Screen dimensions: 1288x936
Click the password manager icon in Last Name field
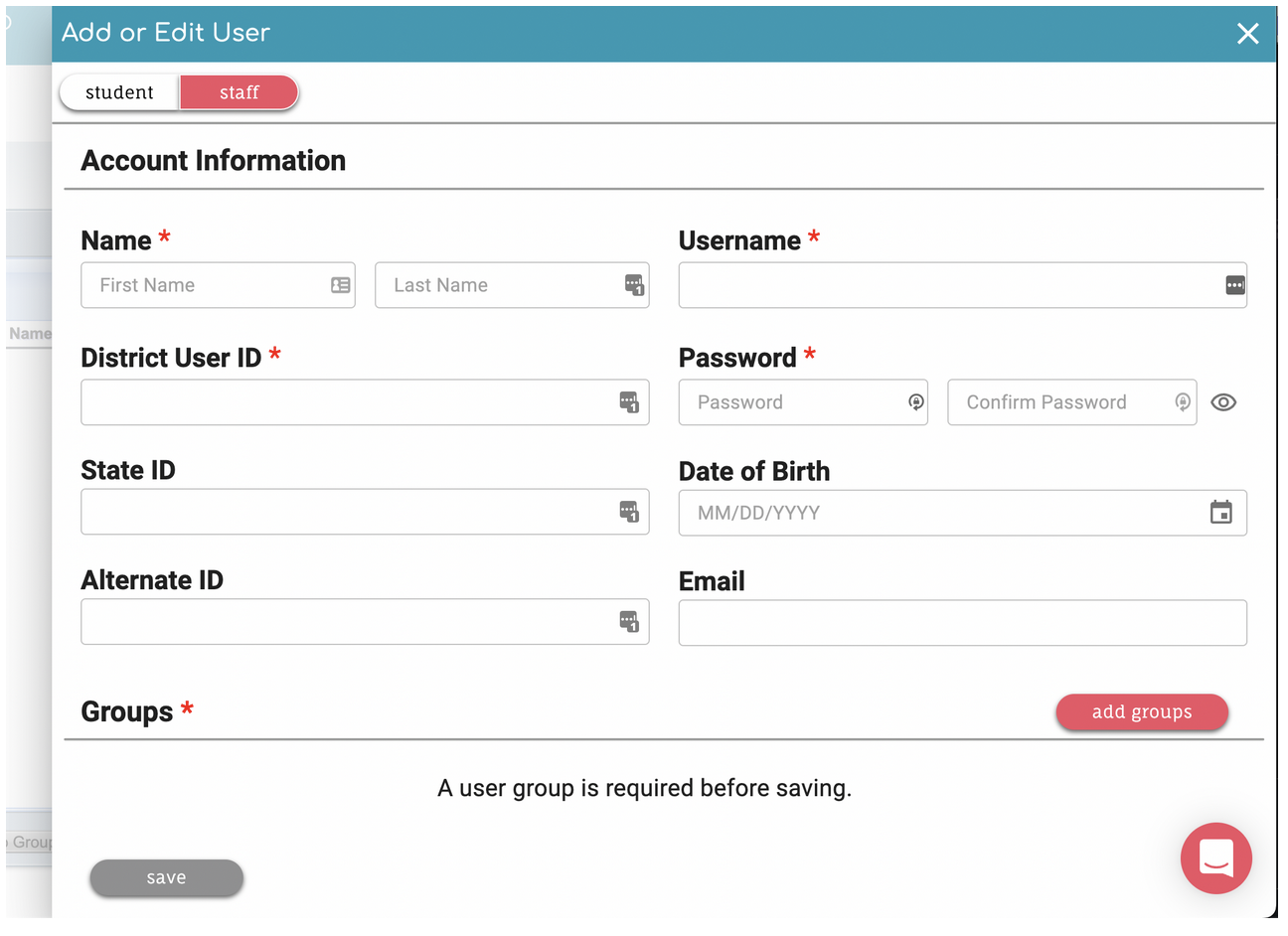tap(634, 285)
